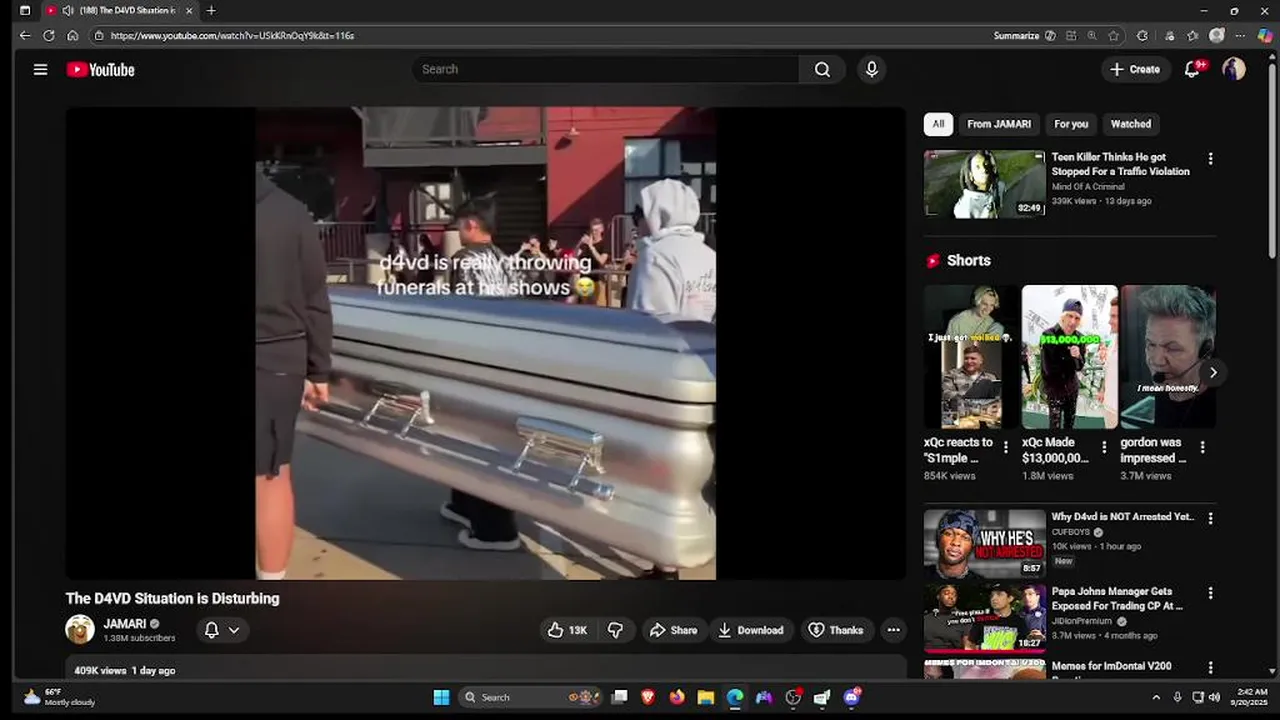Open Why He's Not Arrested thumbnail
This screenshot has width=1280, height=720.
click(x=984, y=543)
